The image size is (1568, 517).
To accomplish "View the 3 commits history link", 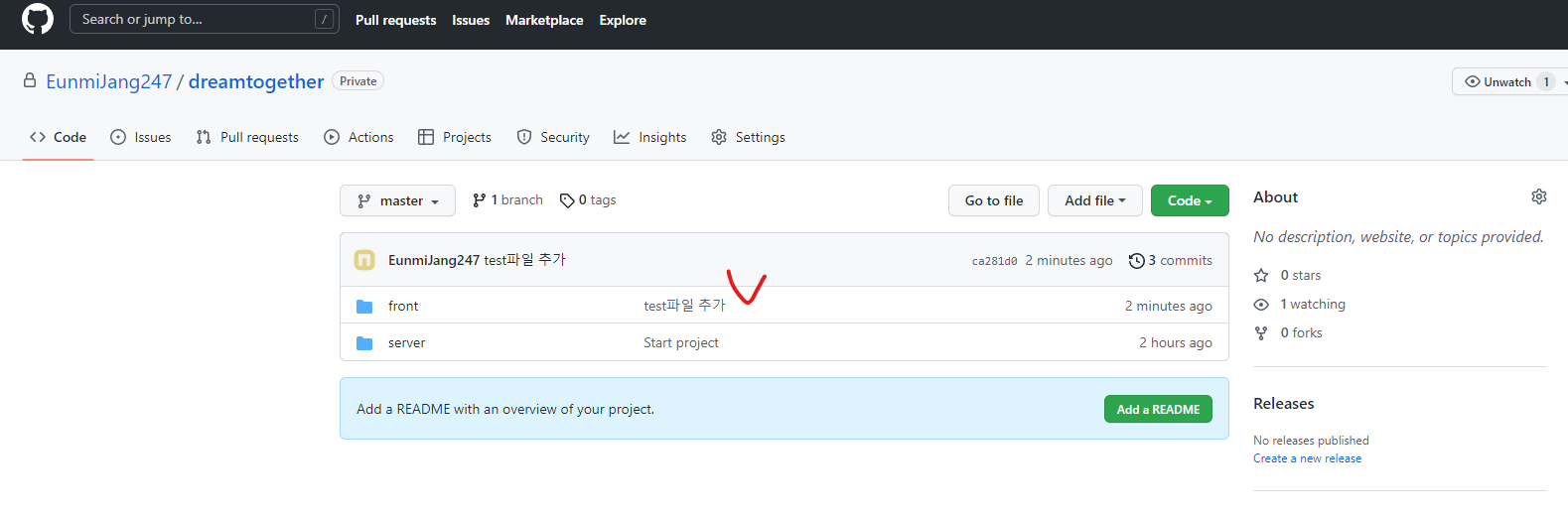I will (x=1171, y=260).
